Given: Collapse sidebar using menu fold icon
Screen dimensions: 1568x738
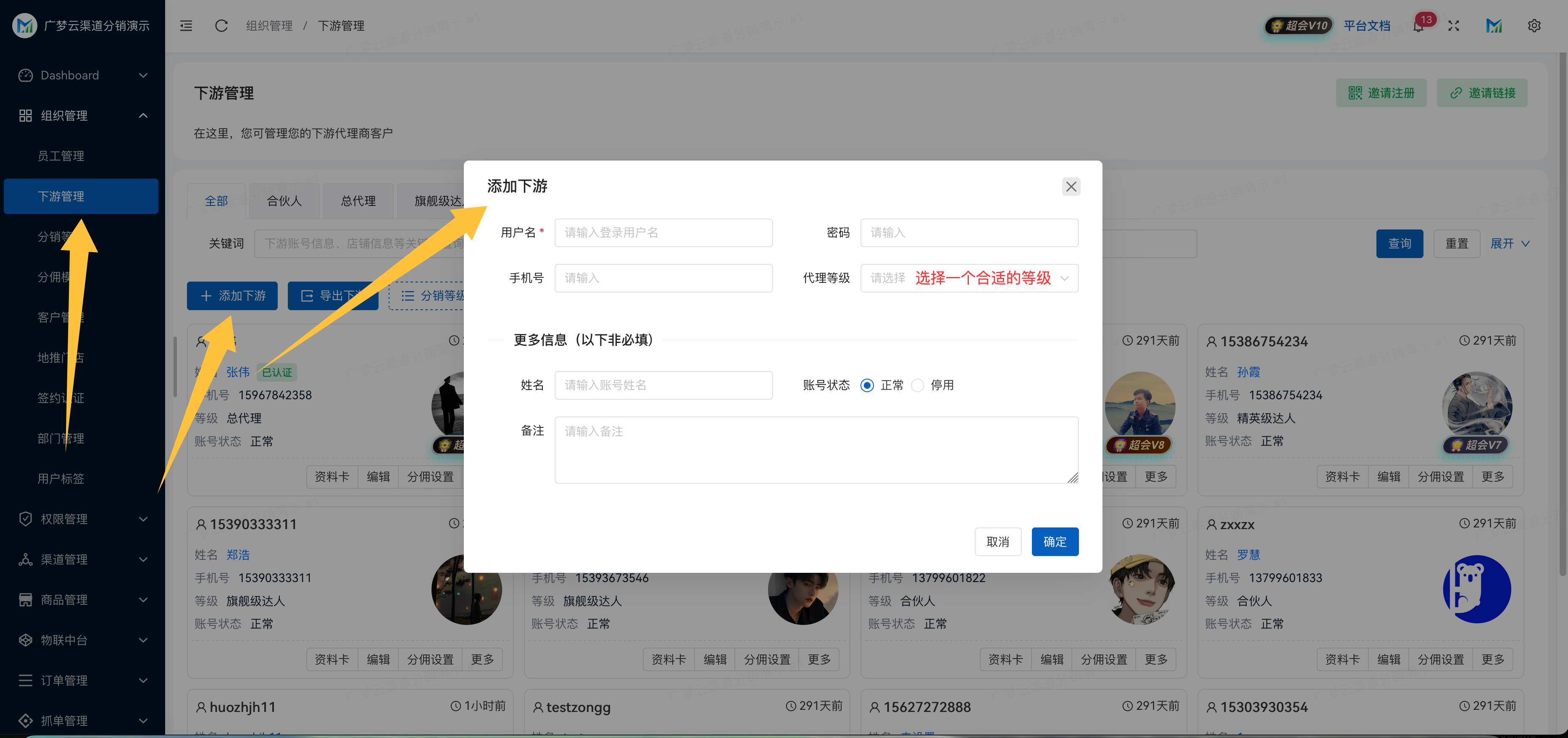Looking at the screenshot, I should click(186, 26).
